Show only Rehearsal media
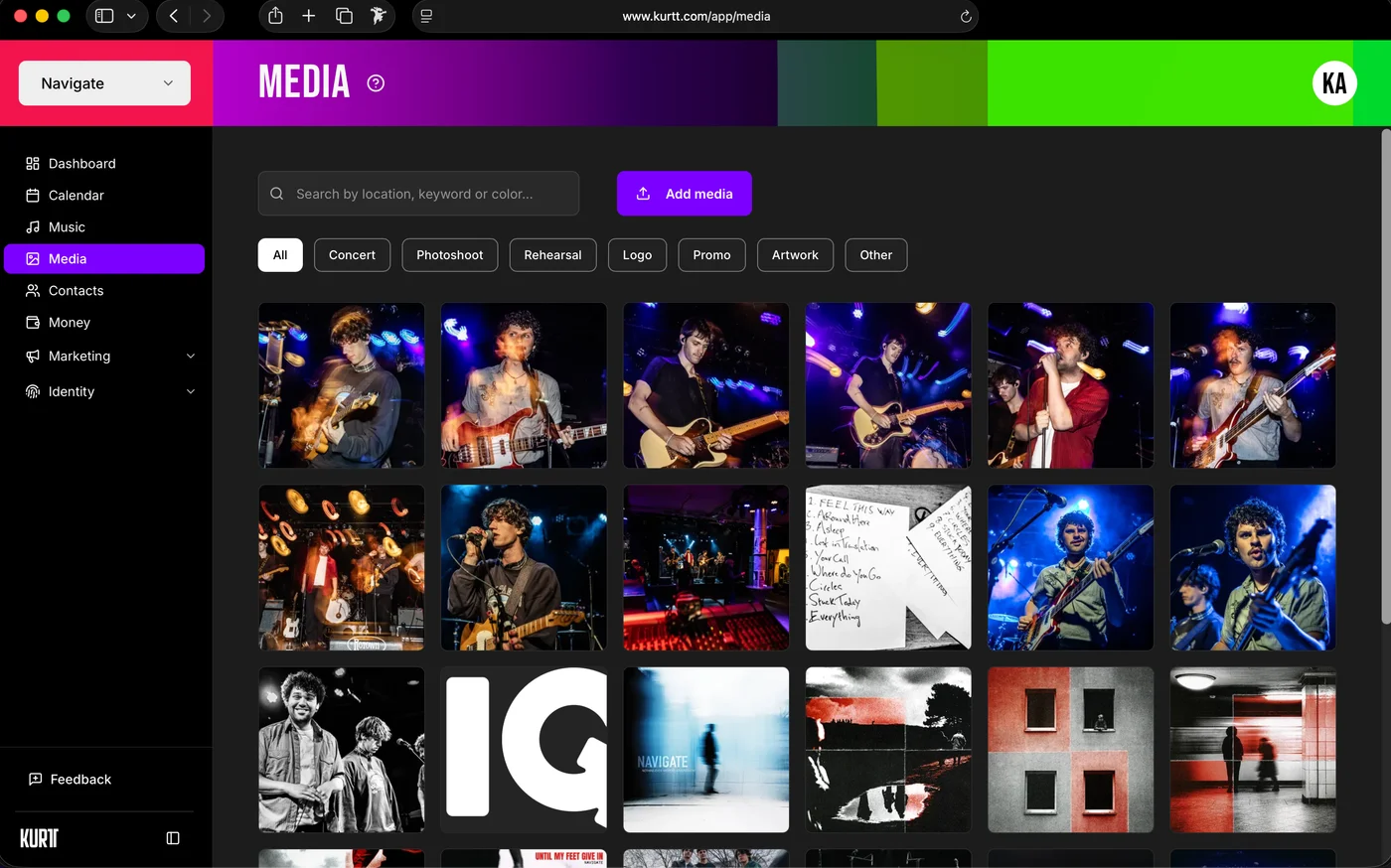The width and height of the screenshot is (1391, 868). [x=552, y=255]
